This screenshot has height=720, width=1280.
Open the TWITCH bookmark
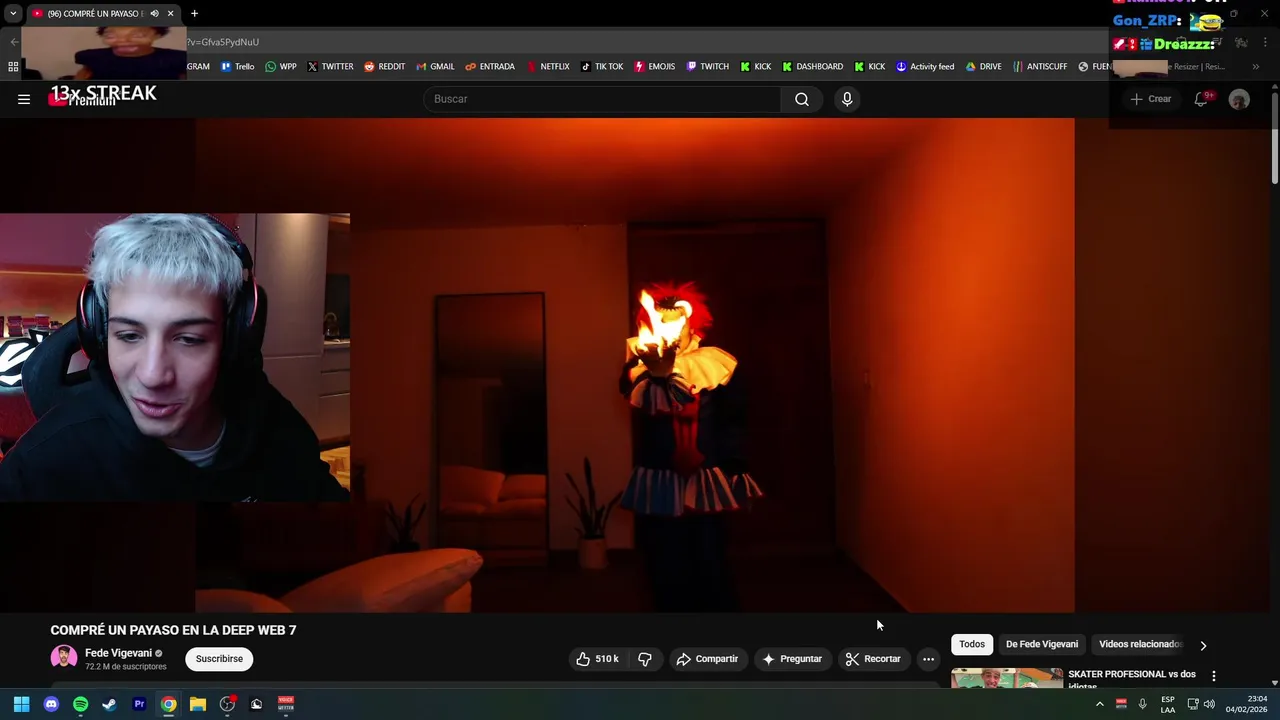(x=707, y=67)
